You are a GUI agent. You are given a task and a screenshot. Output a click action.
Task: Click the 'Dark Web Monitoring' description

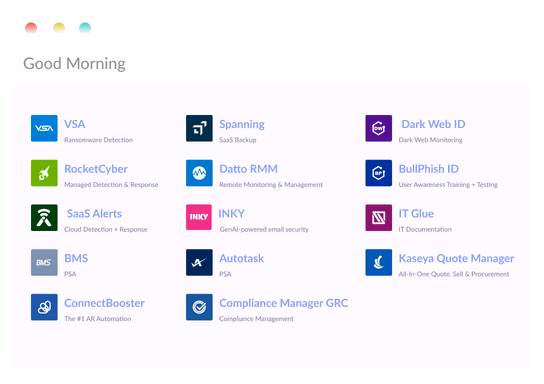tap(431, 140)
